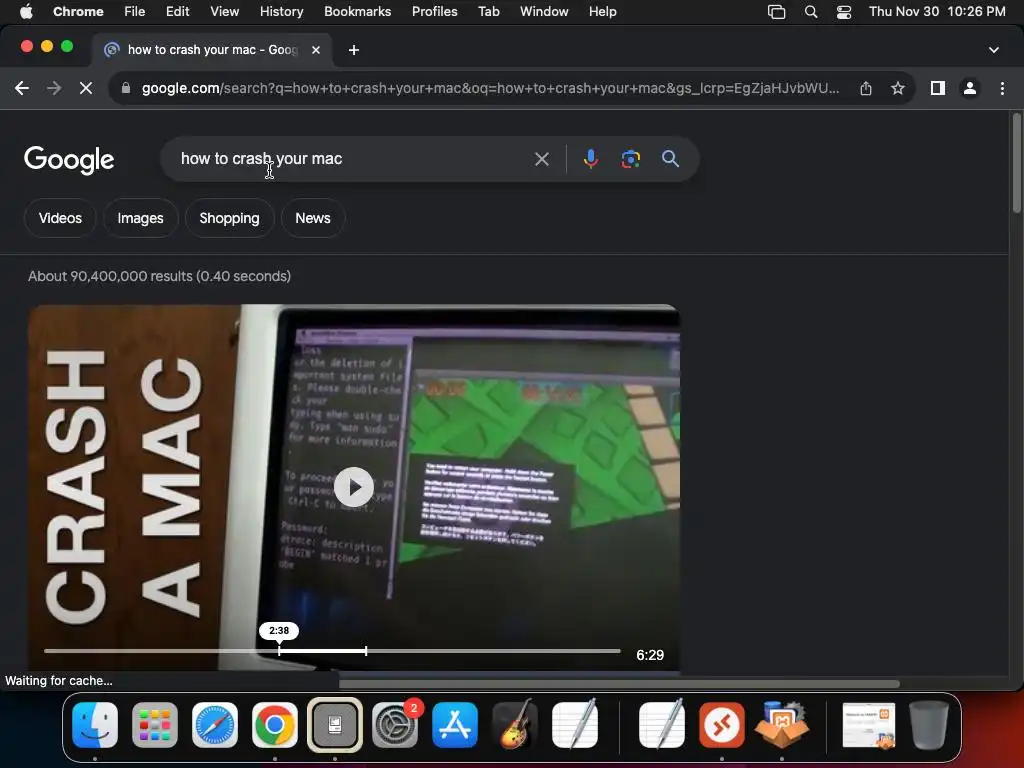The width and height of the screenshot is (1024, 768).
Task: Launch Safari from the Dock
Action: [x=215, y=725]
